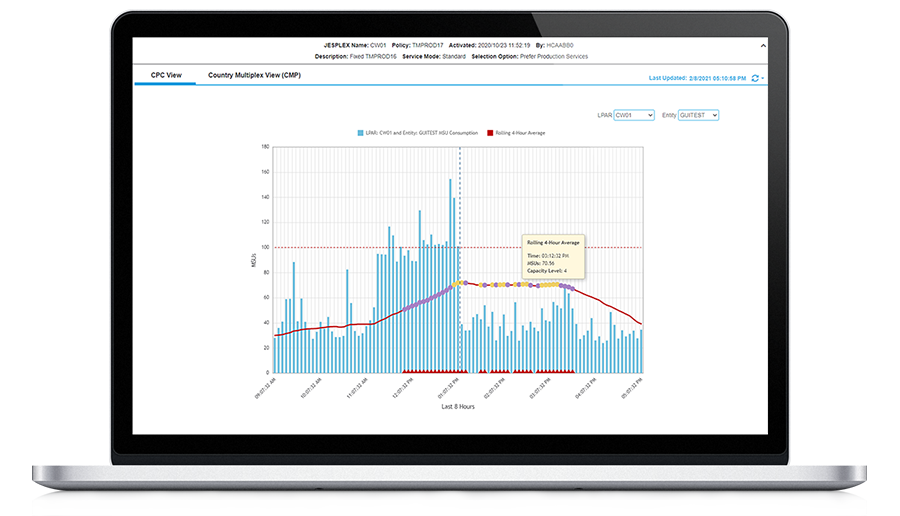
Task: Open the LPAR dropdown showing CW01
Action: pos(634,115)
